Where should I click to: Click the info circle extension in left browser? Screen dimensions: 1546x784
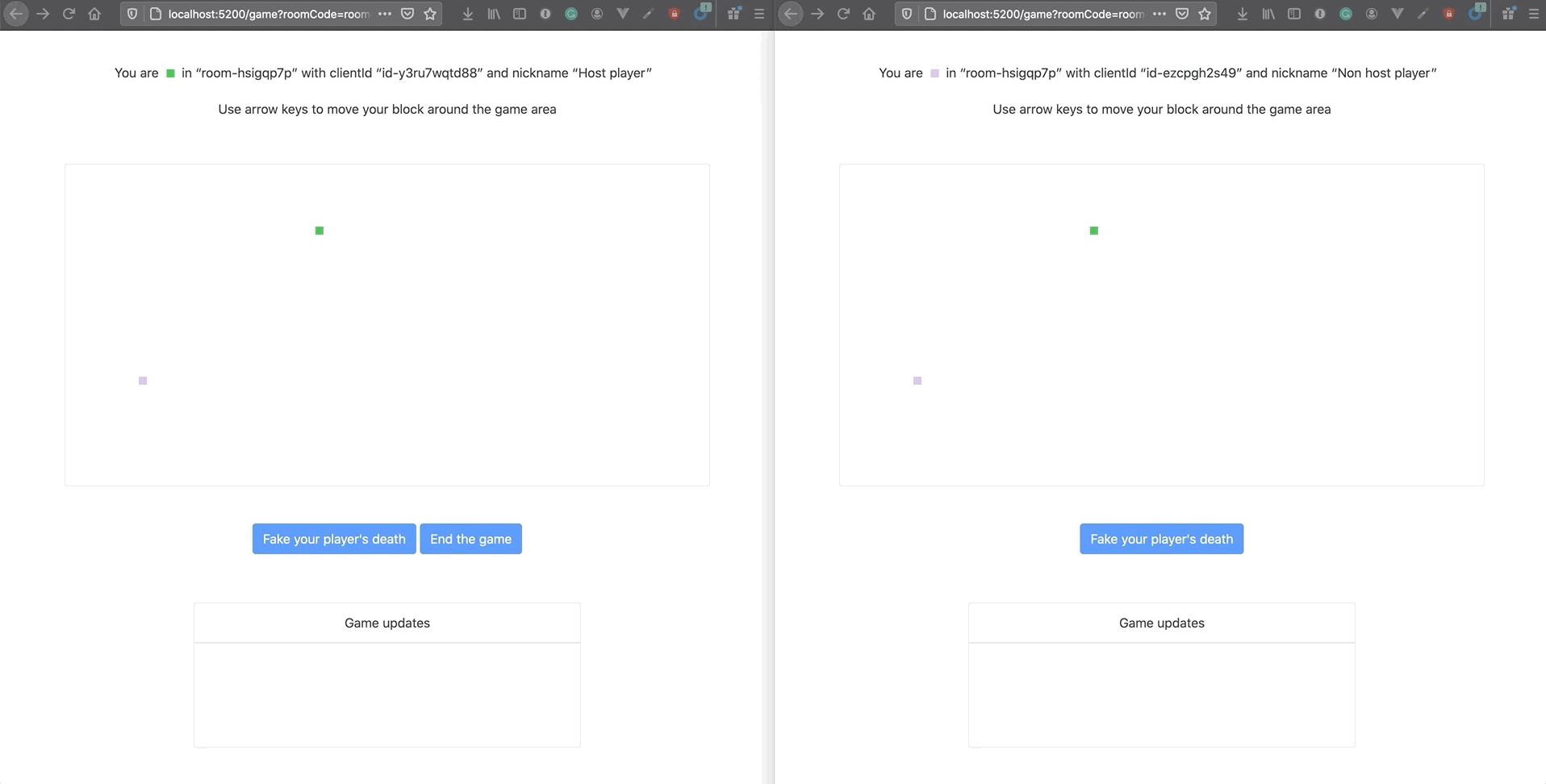click(545, 14)
